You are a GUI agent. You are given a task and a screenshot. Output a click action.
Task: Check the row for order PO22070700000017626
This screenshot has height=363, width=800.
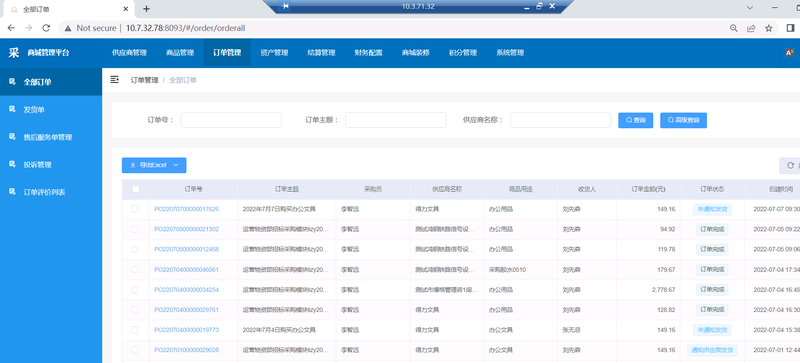click(x=135, y=209)
